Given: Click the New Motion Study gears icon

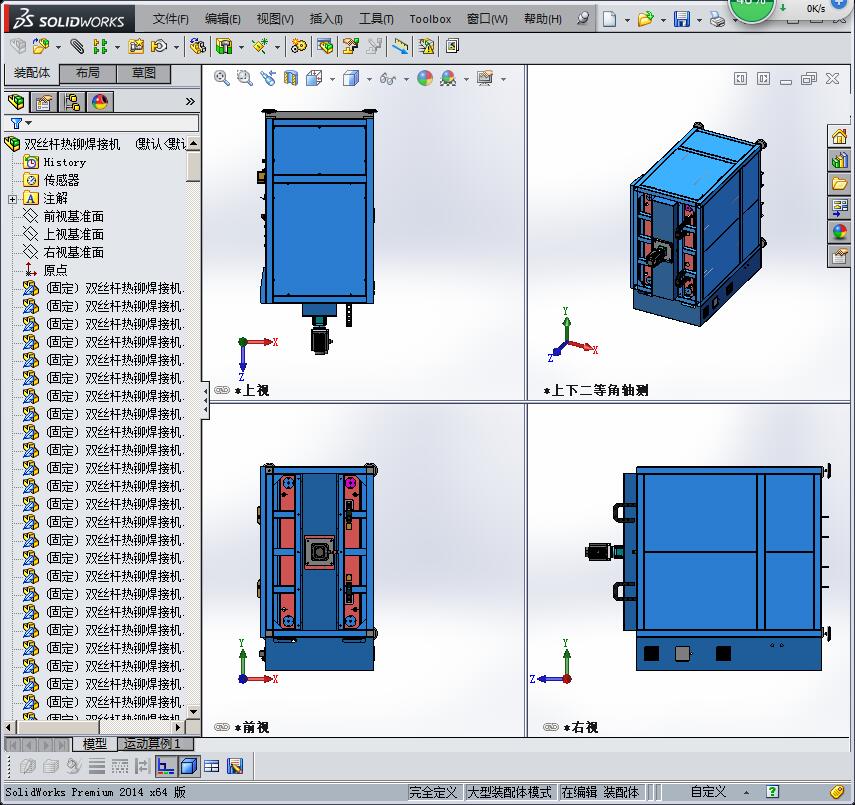Looking at the screenshot, I should coord(298,47).
